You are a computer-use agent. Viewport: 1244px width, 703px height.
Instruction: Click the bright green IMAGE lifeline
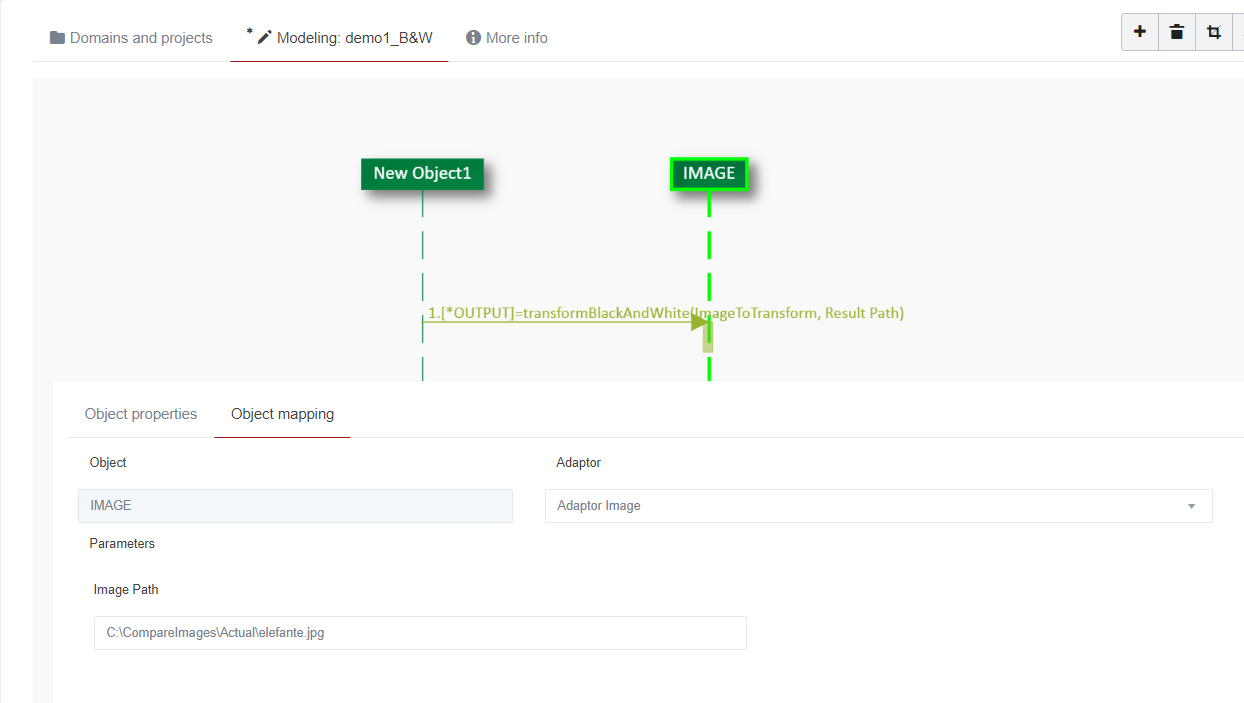click(x=709, y=250)
